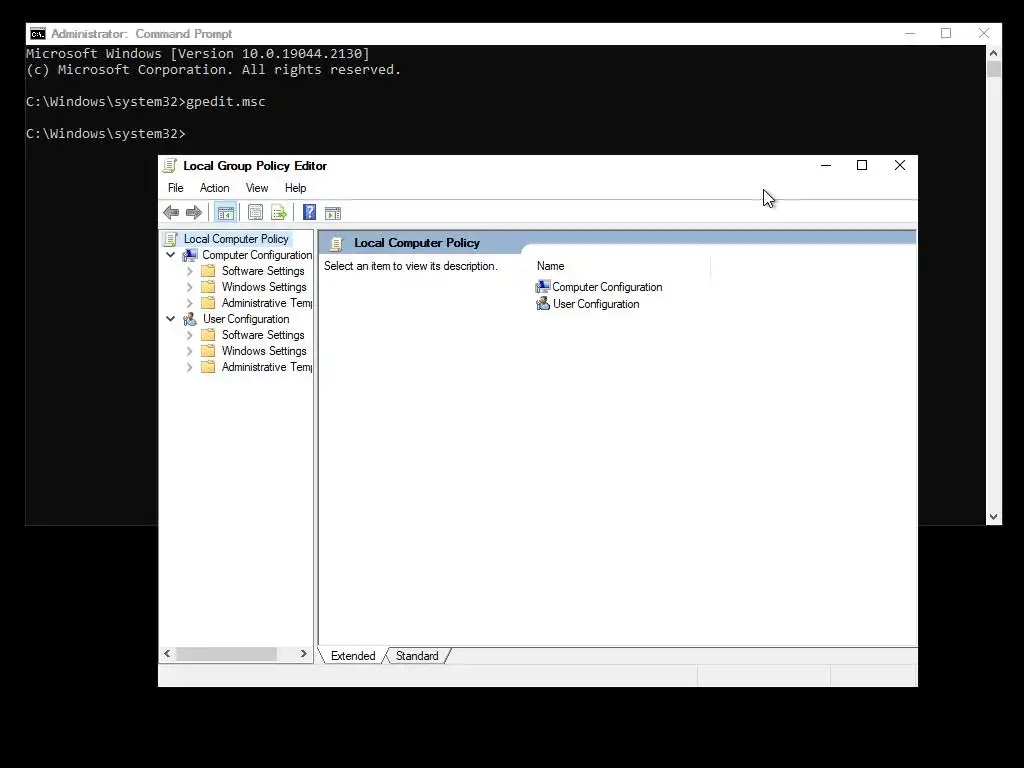Click the Export List toolbar icon
This screenshot has width=1024, height=768.
279,212
